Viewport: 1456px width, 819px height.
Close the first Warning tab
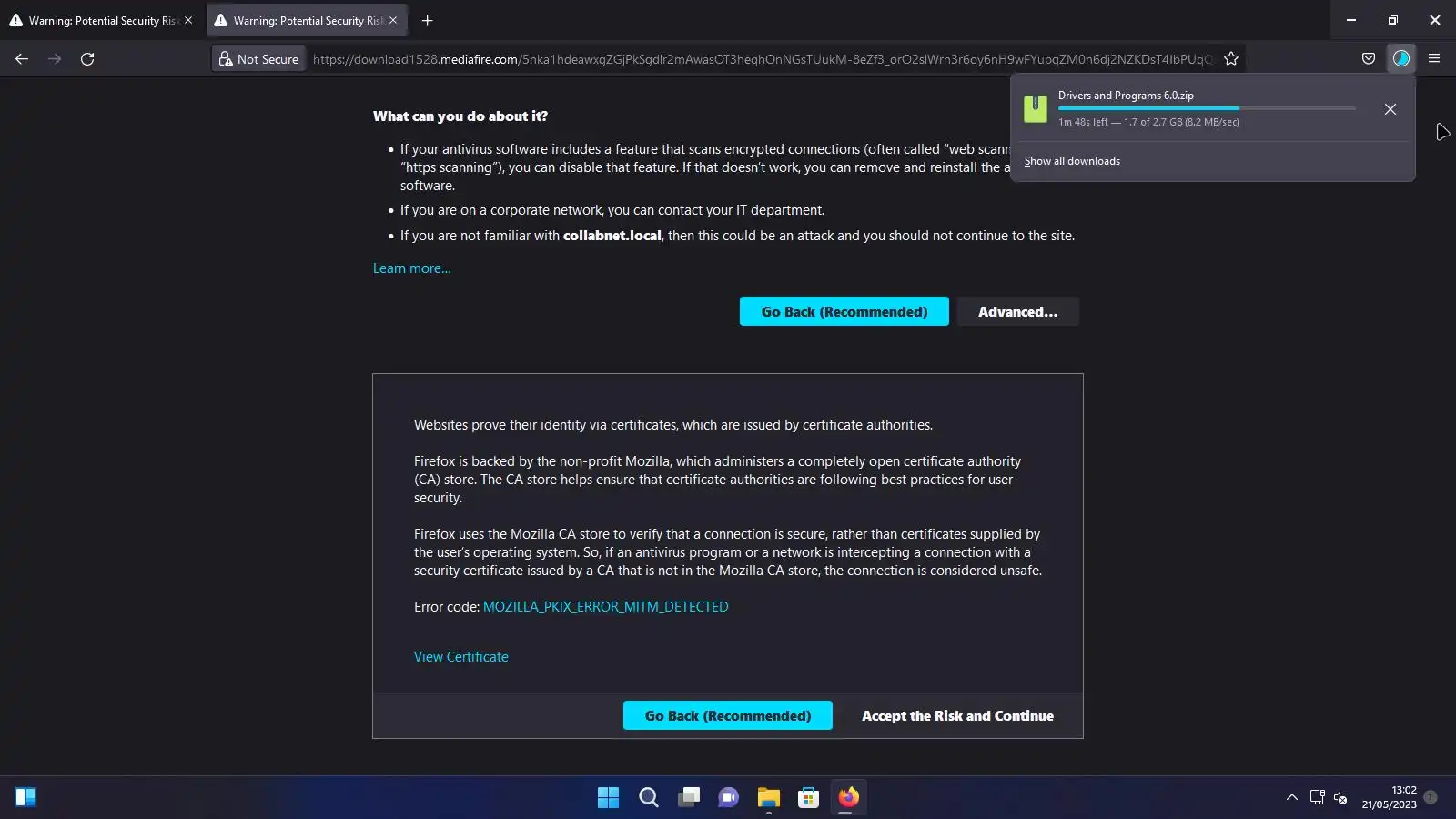(188, 20)
